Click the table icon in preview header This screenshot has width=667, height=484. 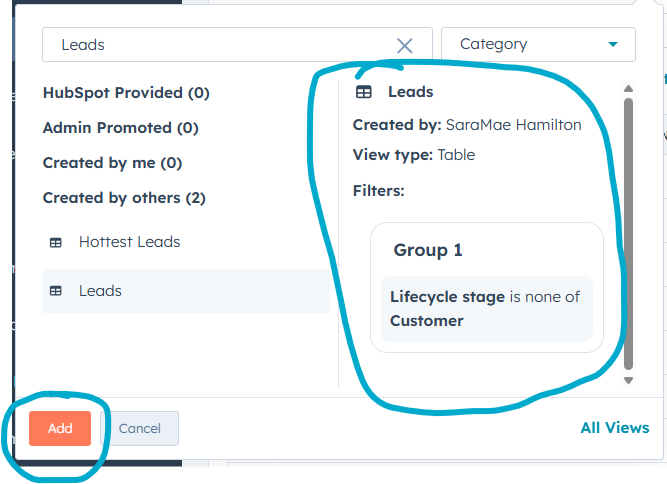click(364, 92)
